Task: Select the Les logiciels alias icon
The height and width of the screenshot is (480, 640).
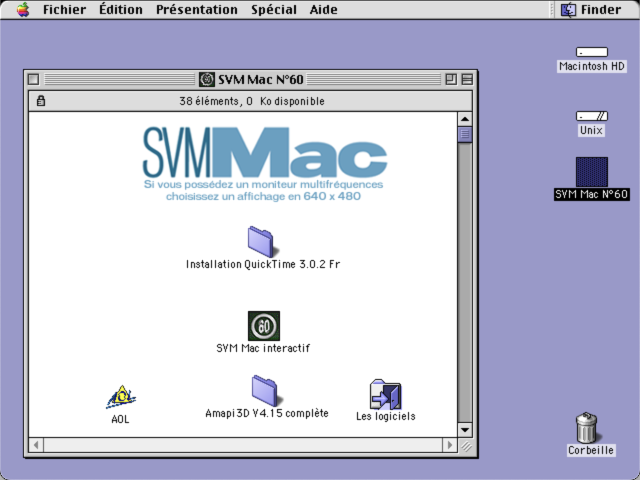Action: [x=386, y=394]
